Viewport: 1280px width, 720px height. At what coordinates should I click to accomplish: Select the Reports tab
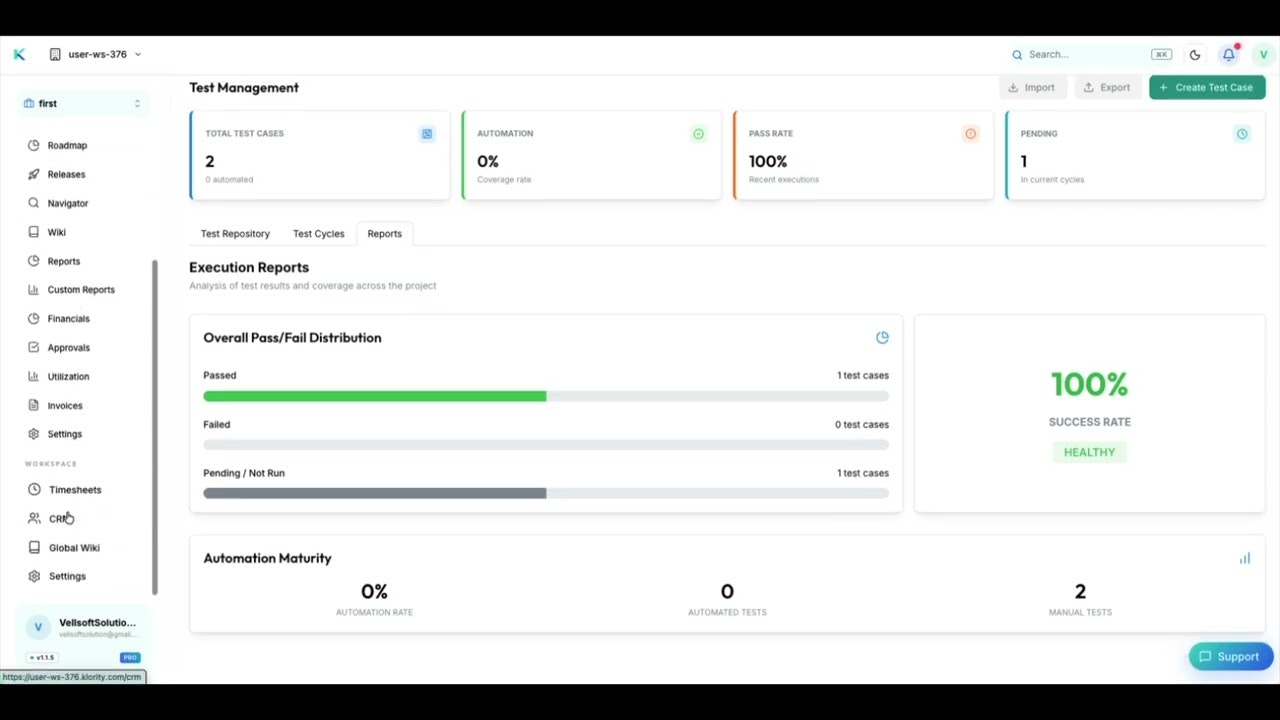(384, 234)
